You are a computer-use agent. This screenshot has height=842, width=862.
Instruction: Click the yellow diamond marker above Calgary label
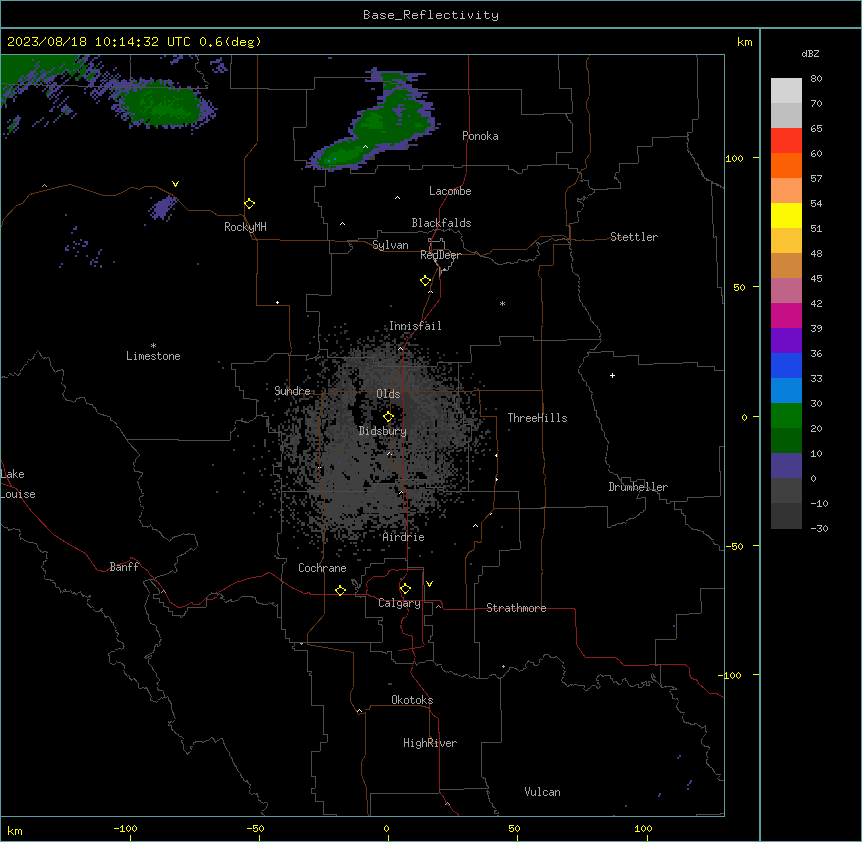(405, 589)
